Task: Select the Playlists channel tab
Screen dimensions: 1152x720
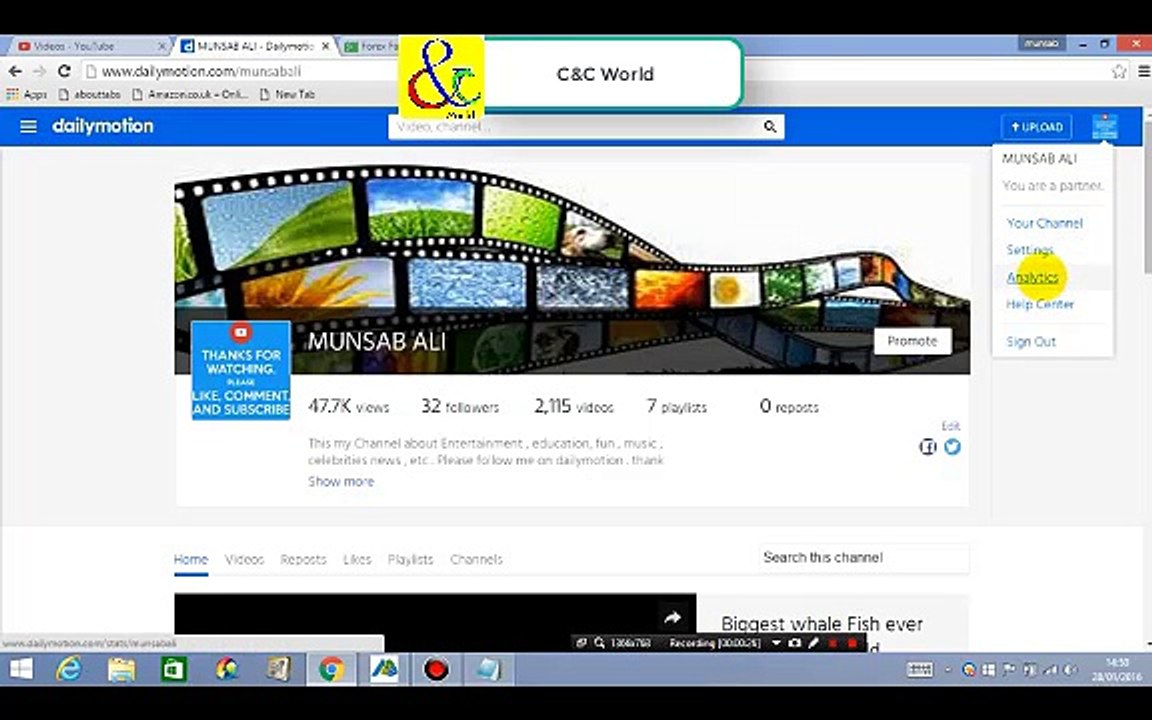Action: click(410, 559)
